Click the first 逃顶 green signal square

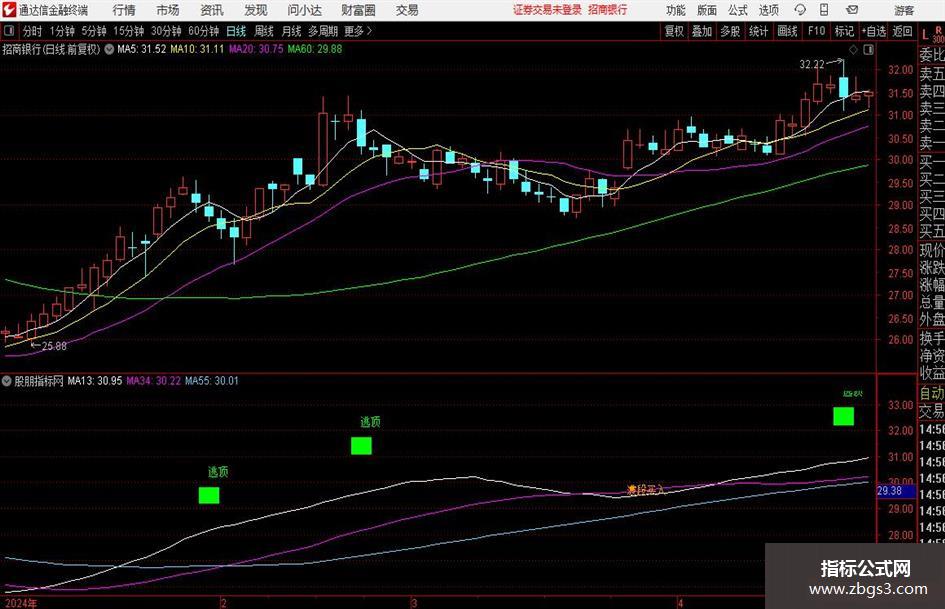(x=209, y=496)
